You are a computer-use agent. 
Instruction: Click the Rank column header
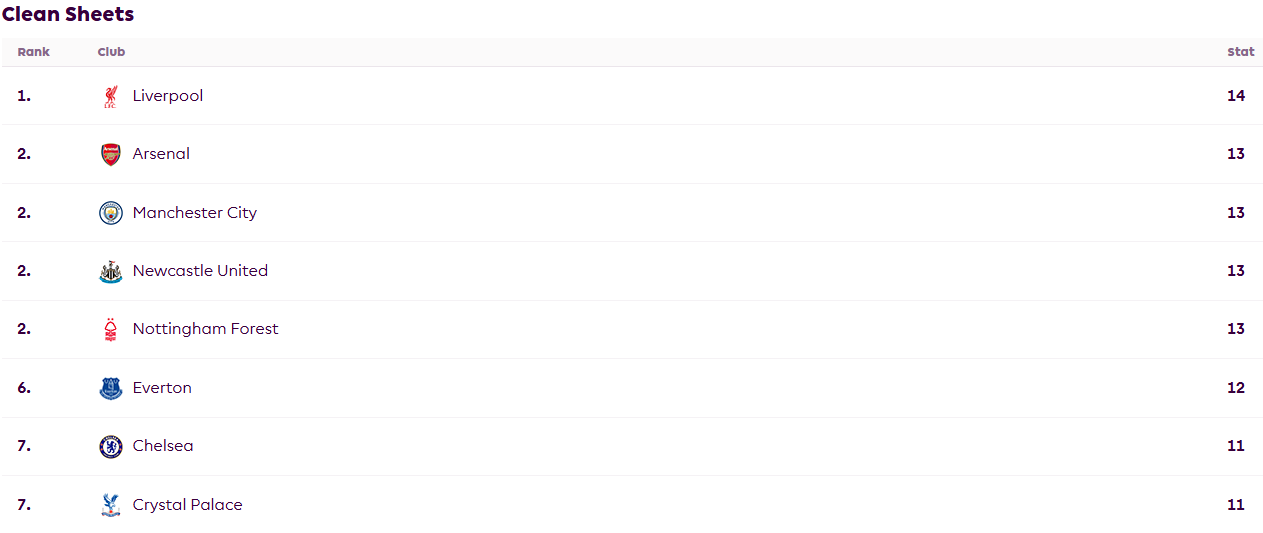tap(33, 52)
